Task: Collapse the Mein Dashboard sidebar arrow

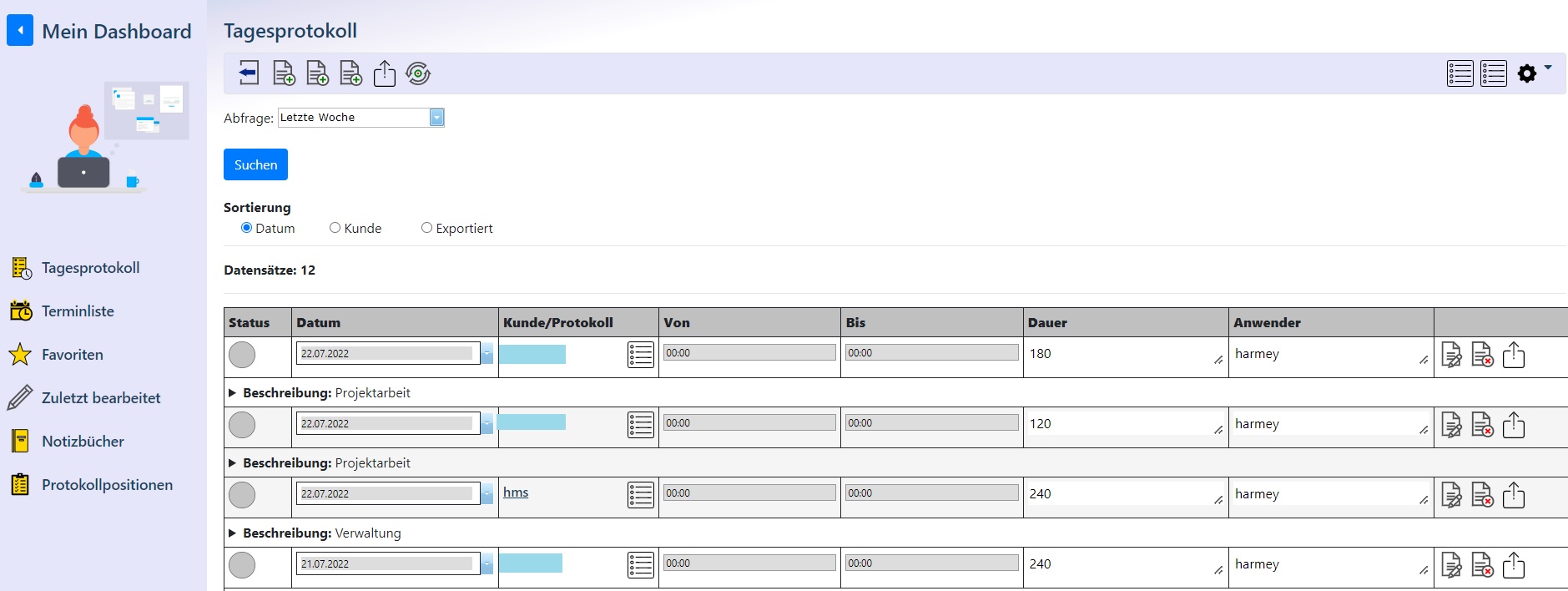Action: [20, 31]
